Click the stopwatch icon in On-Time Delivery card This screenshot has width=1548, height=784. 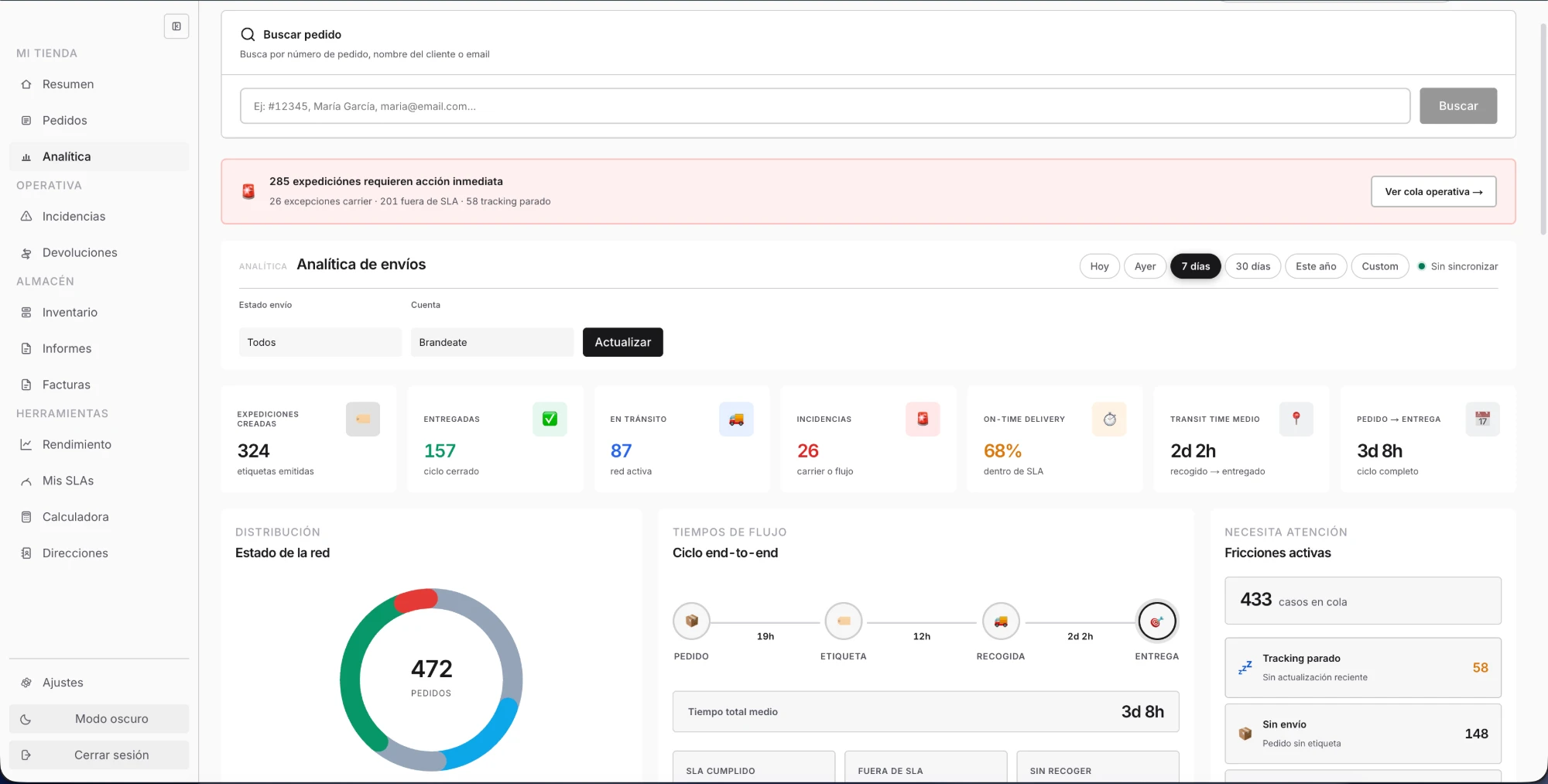coord(1109,419)
